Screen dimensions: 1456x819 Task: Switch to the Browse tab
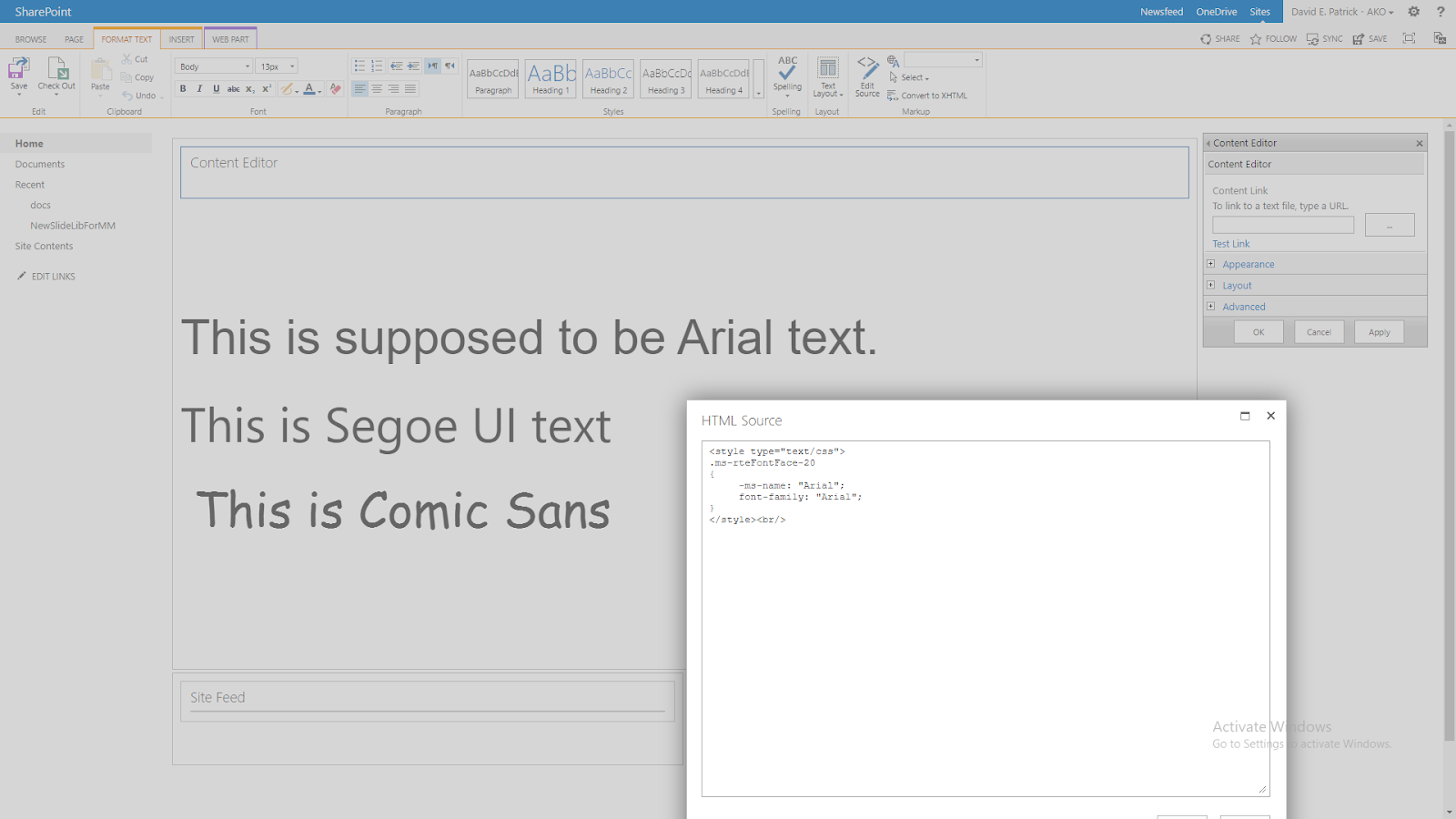(x=31, y=39)
